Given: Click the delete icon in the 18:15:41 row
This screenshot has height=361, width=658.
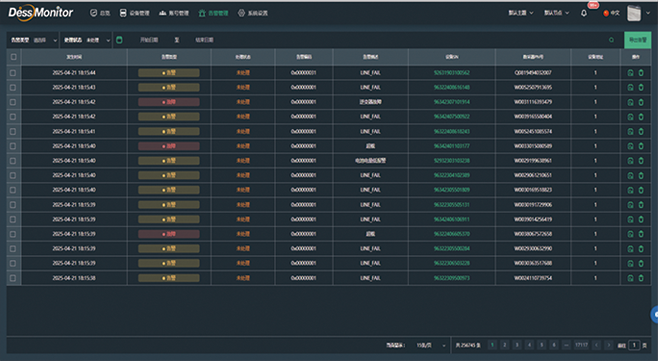Looking at the screenshot, I should [641, 131].
